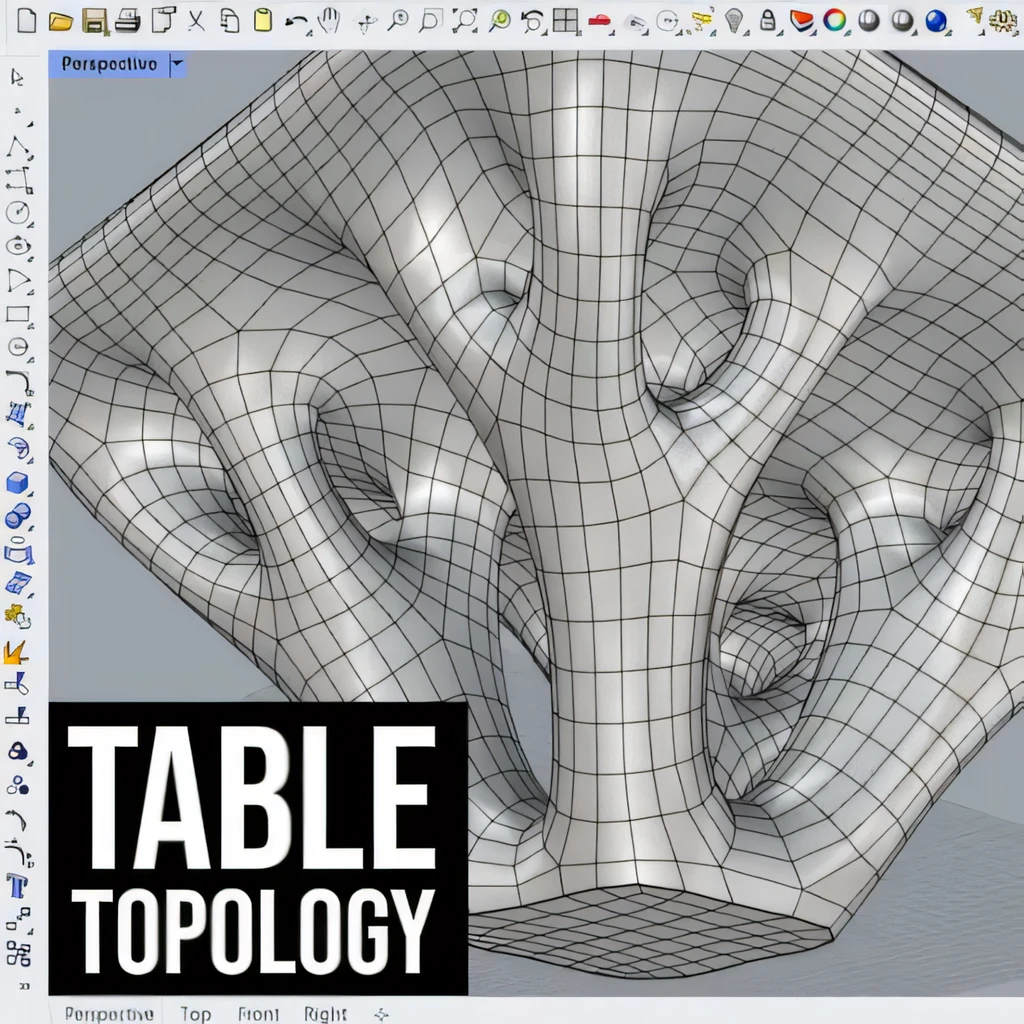
Task: Select the Rectangle tool in the left toolbar
Action: tap(18, 314)
